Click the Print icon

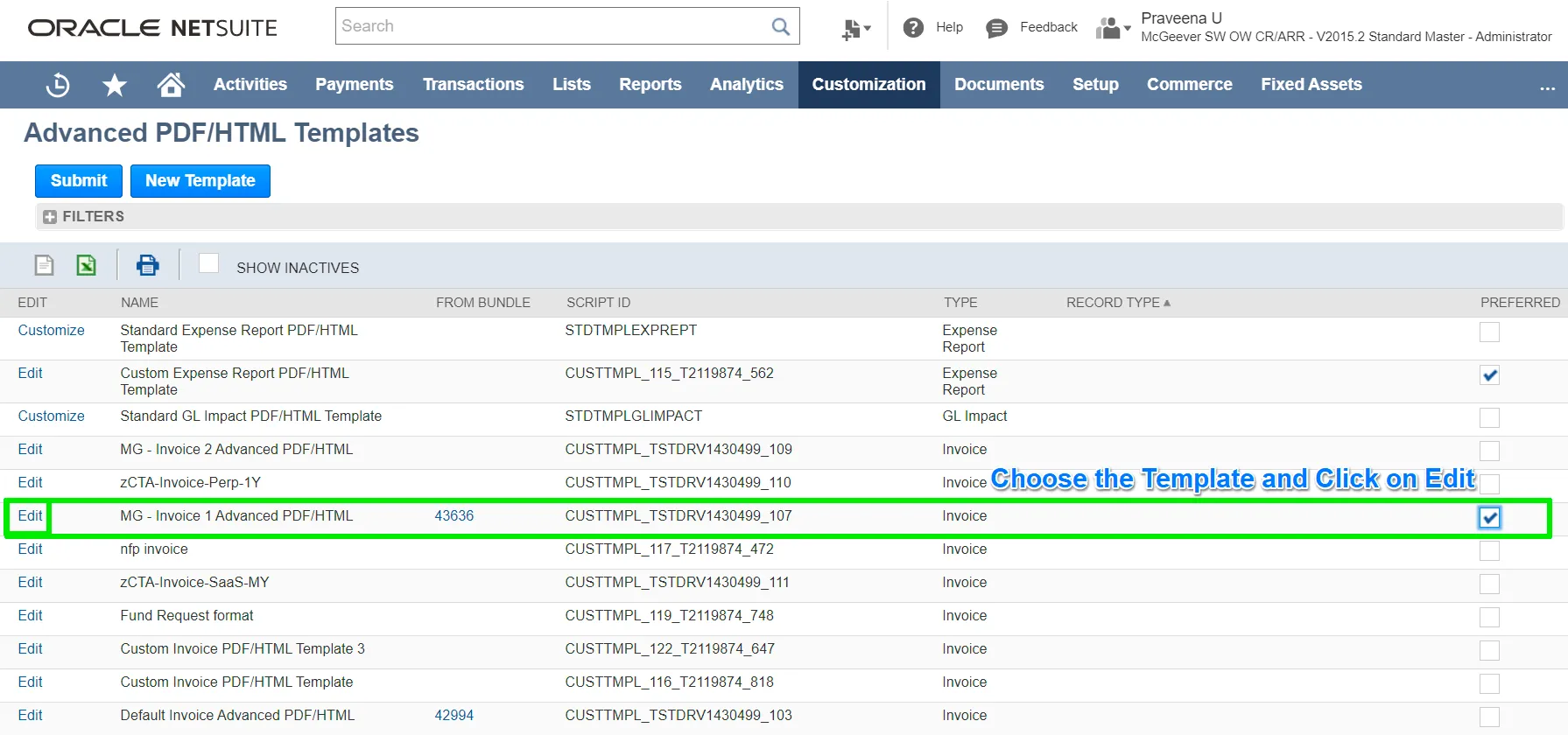click(x=148, y=265)
